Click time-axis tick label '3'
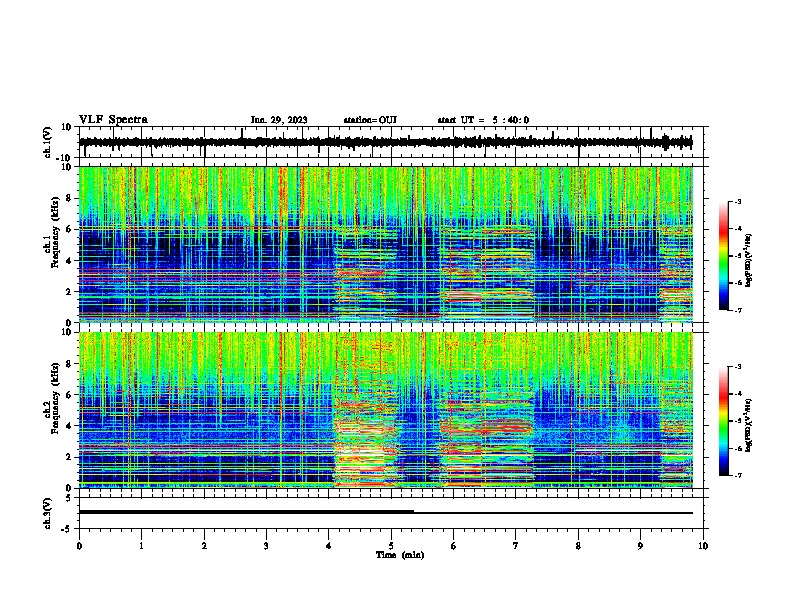 point(266,546)
